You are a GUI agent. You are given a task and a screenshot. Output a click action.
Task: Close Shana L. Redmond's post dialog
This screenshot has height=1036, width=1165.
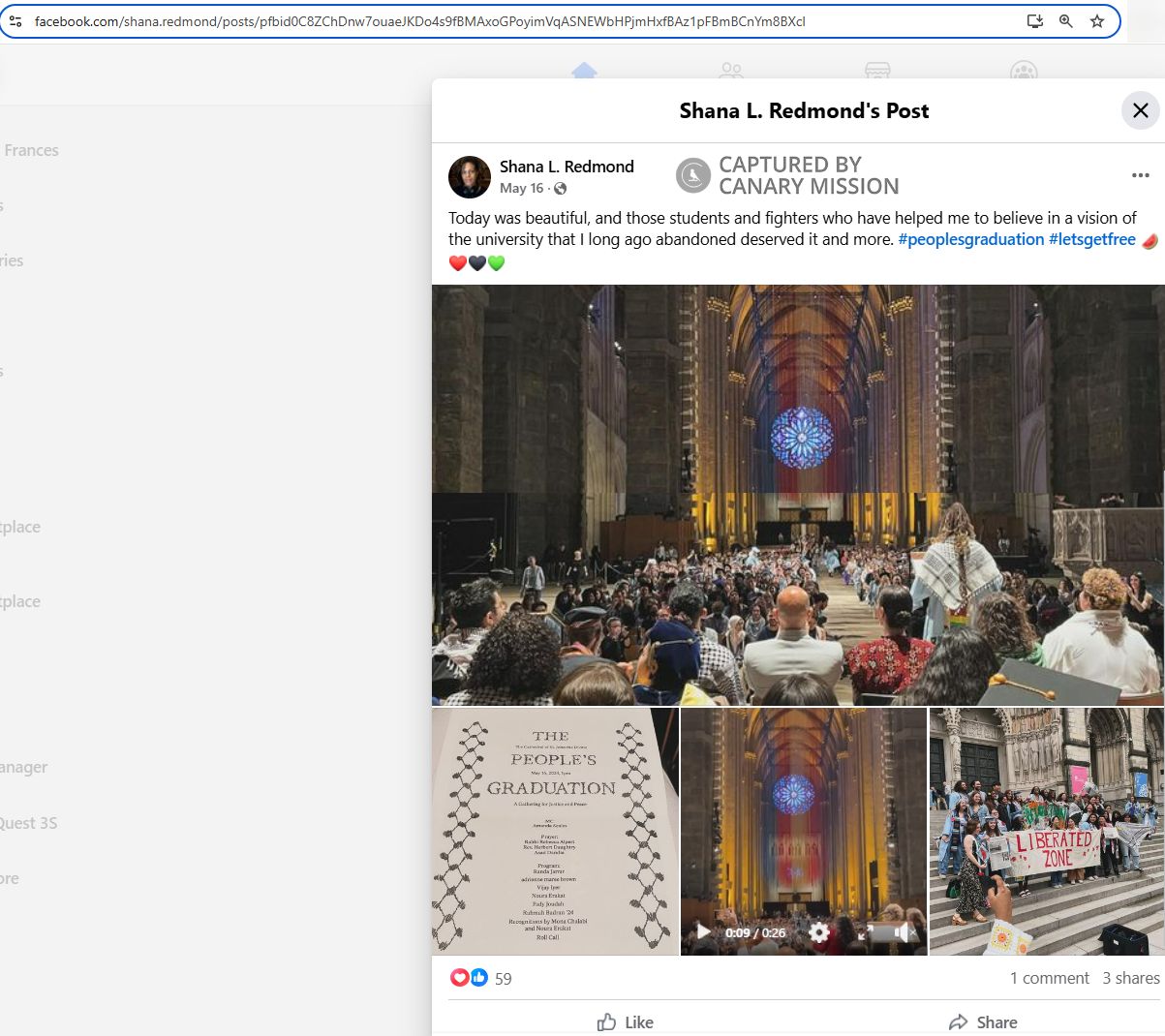1140,110
